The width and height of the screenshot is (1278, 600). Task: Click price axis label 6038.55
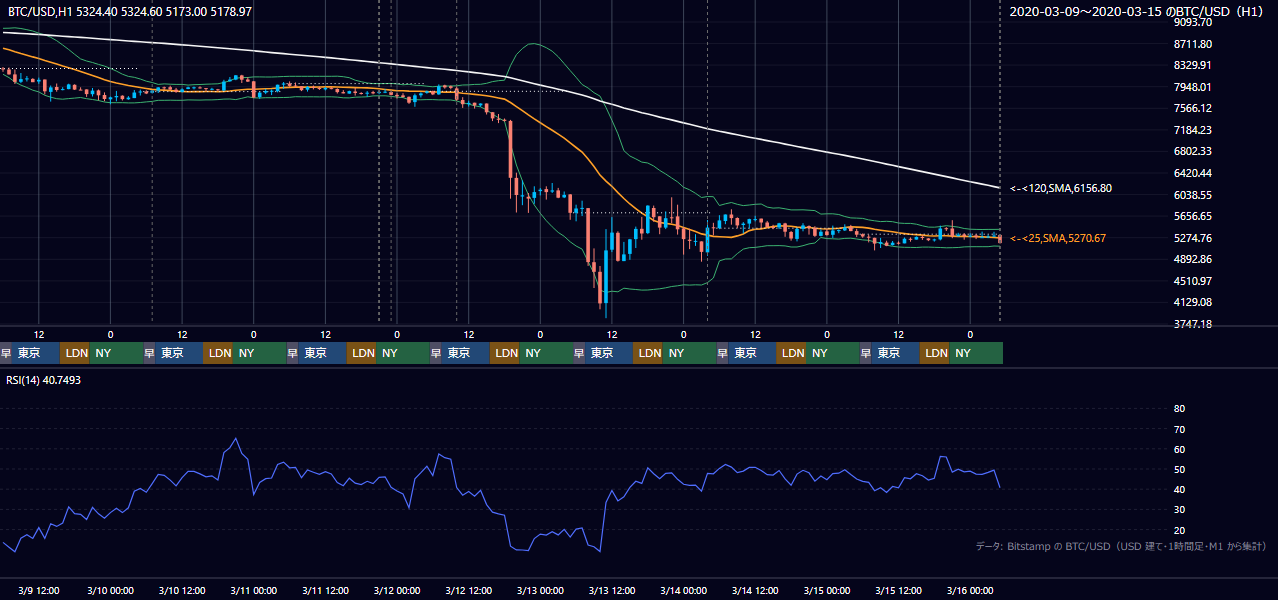1193,195
